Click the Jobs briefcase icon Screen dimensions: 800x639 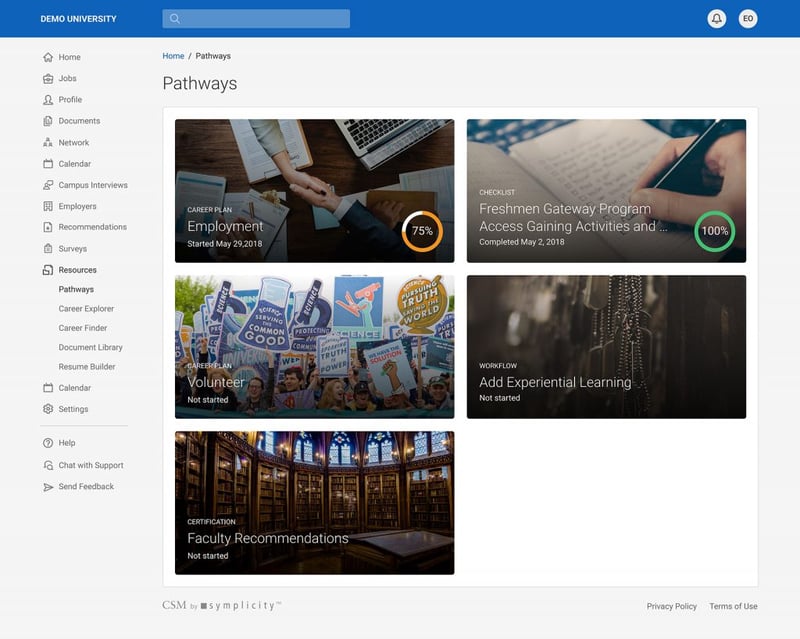[x=48, y=78]
